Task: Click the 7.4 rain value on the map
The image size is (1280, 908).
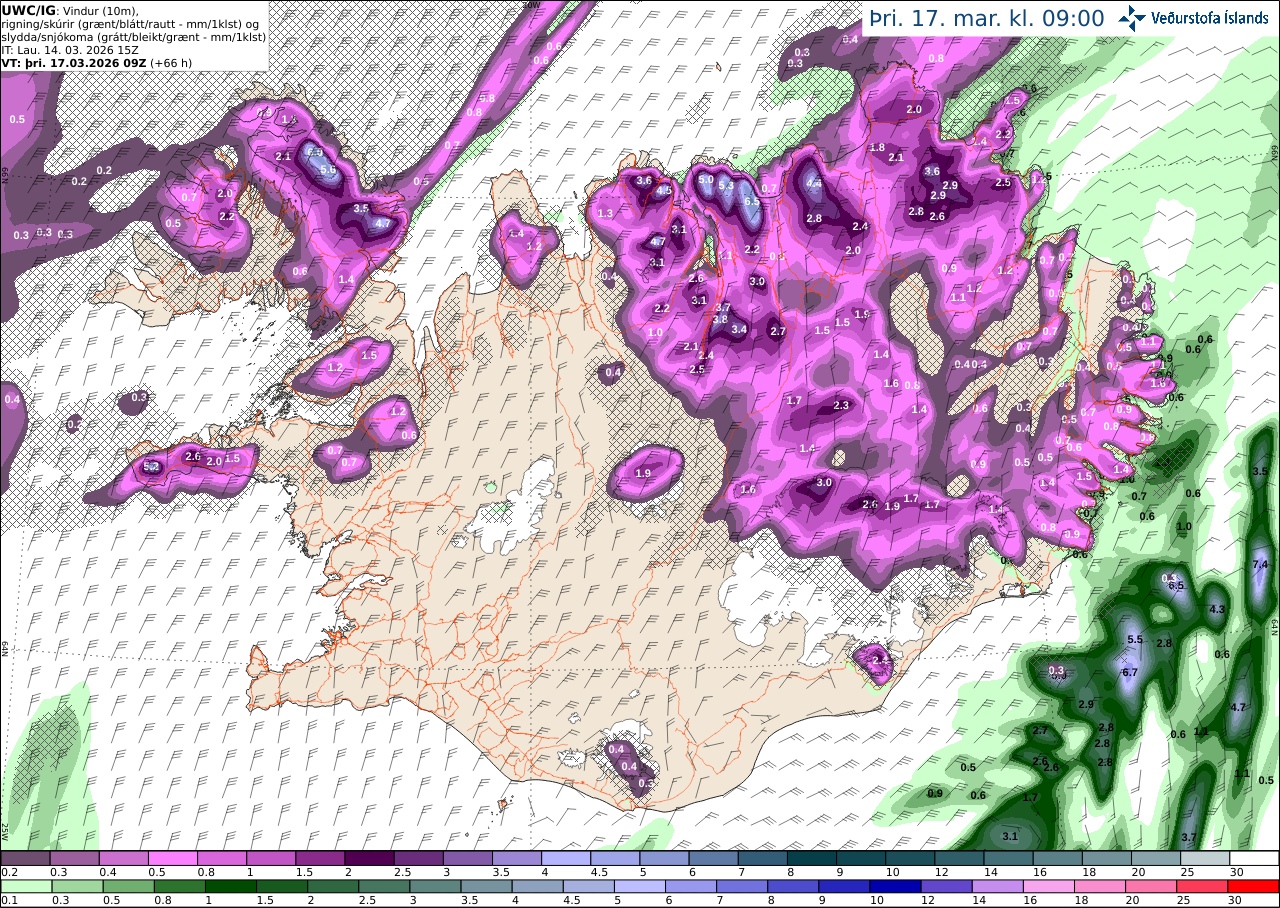Action: pos(1260,565)
